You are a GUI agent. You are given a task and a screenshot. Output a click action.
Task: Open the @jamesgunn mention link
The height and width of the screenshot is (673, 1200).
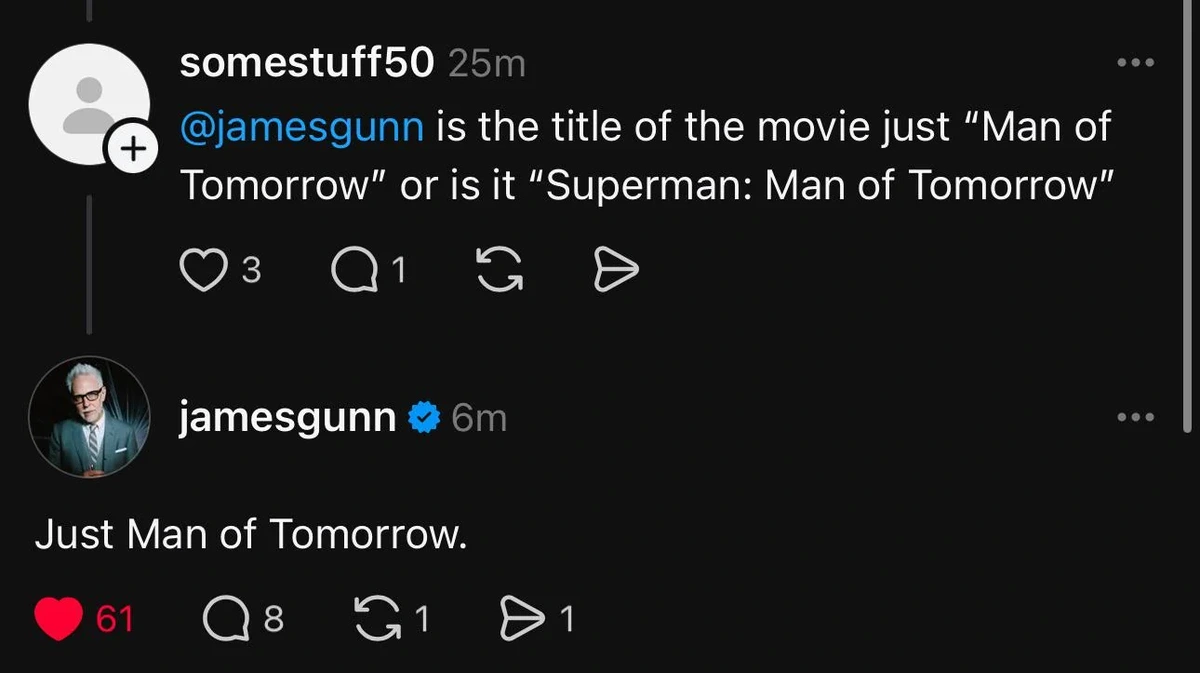point(302,127)
